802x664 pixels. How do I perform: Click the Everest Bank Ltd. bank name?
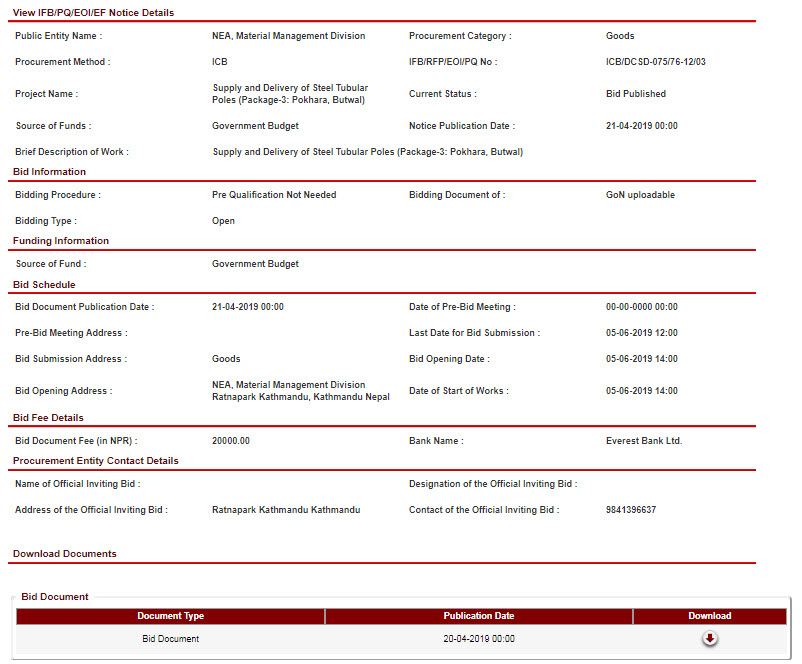[x=643, y=441]
